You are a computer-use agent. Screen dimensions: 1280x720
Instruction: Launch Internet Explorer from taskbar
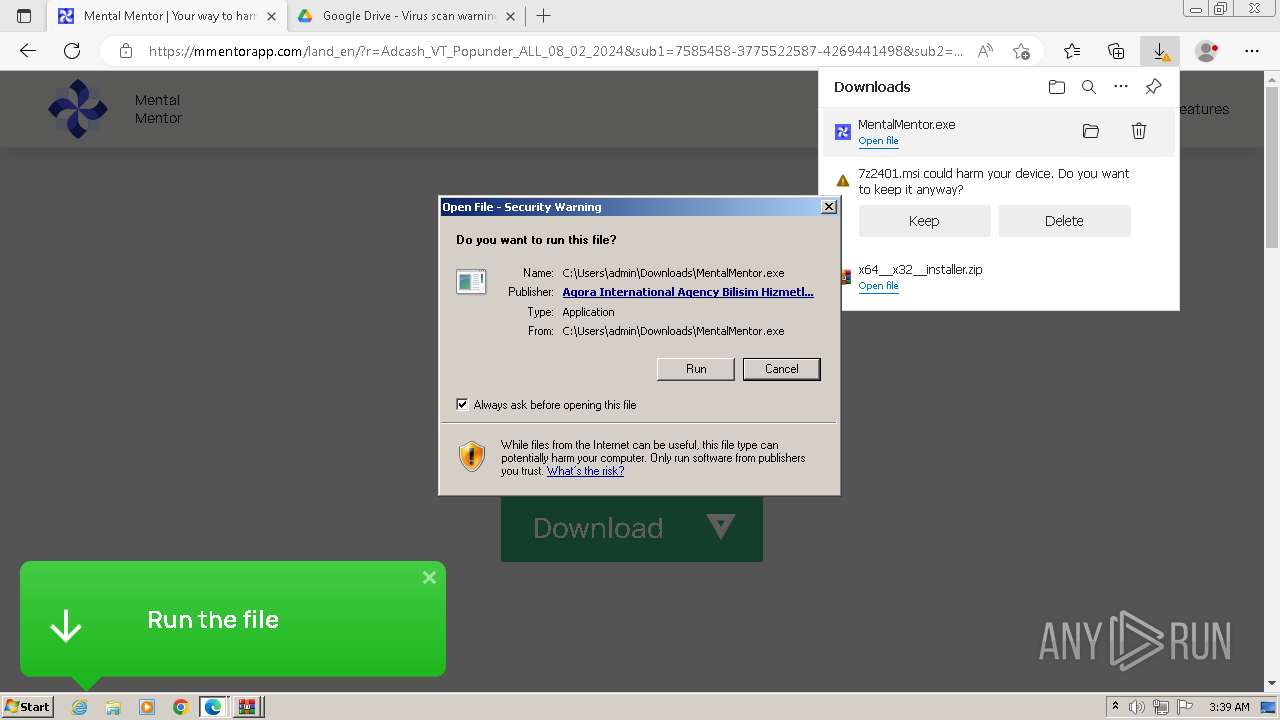[x=80, y=707]
